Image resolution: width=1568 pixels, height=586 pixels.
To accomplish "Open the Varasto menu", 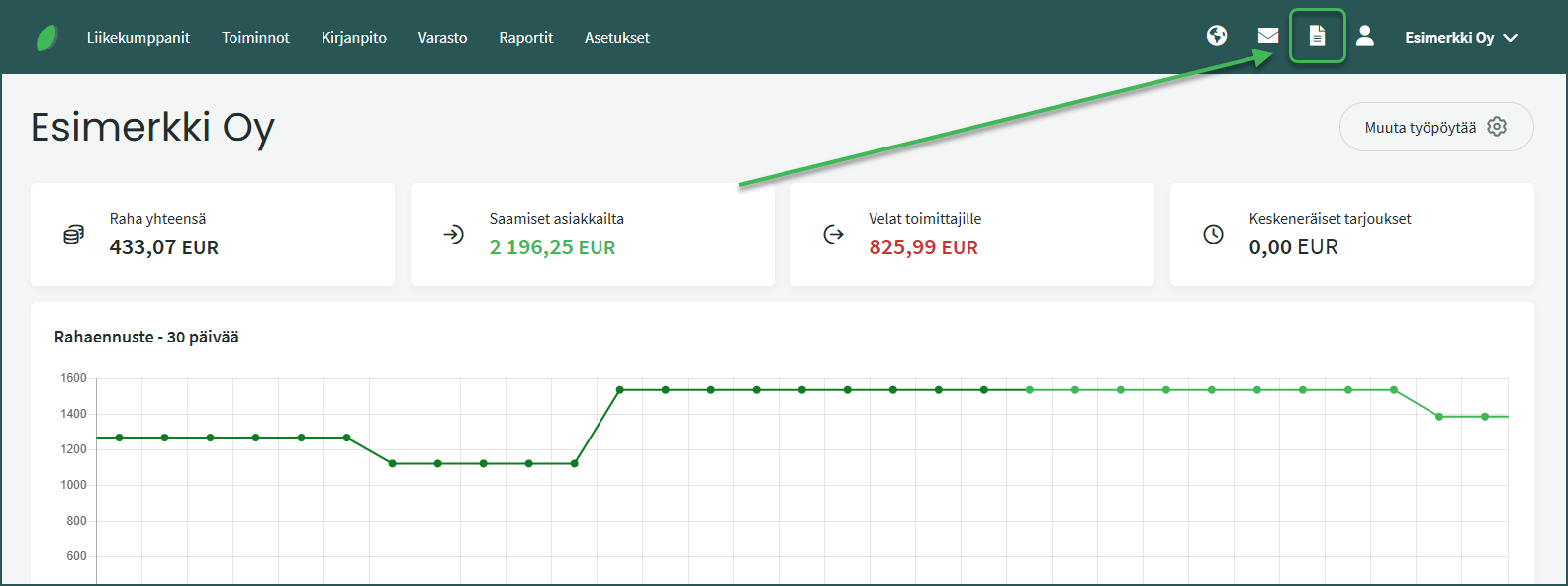I will 442,38.
